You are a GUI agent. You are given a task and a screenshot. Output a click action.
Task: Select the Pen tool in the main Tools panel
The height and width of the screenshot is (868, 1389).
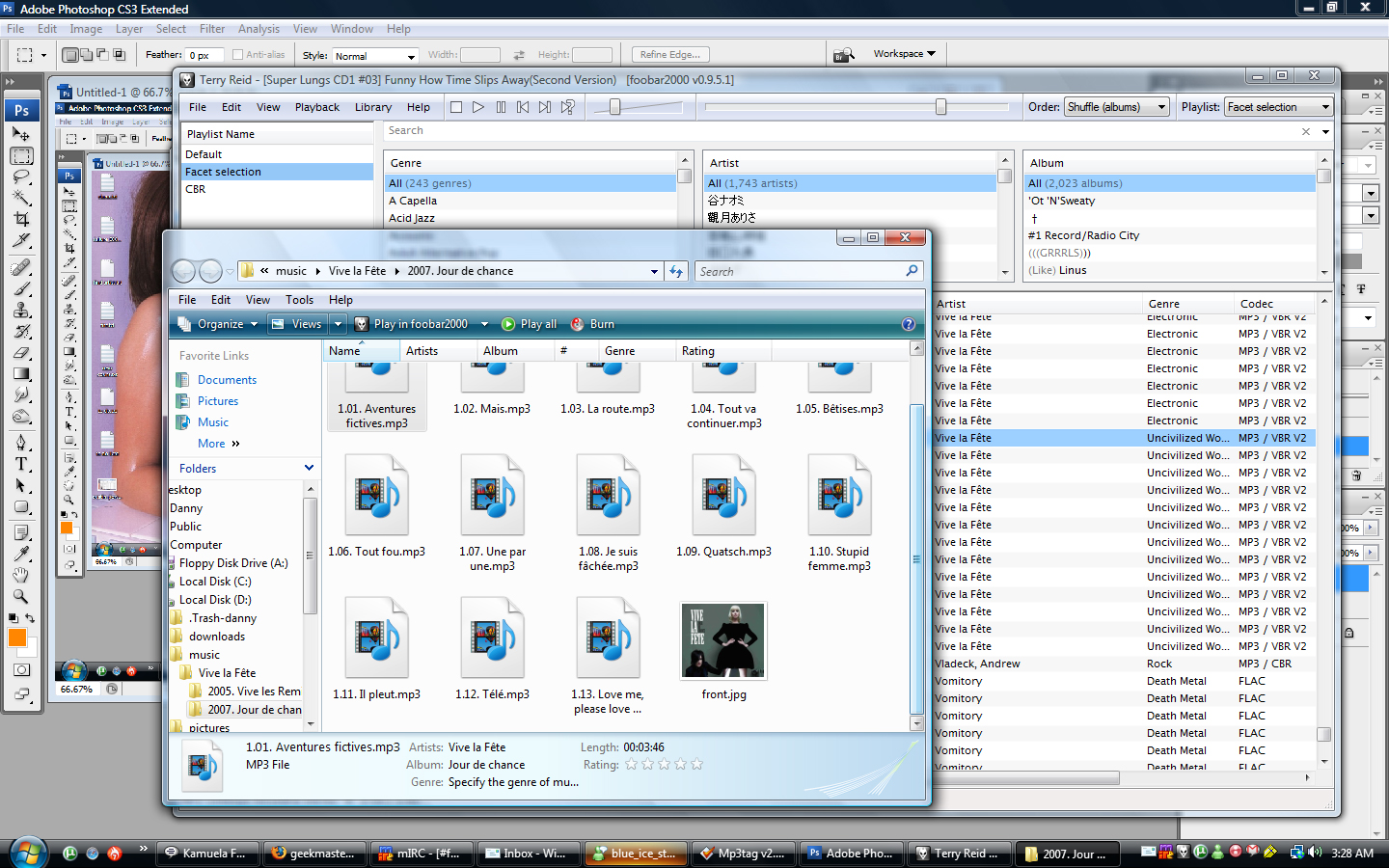tap(21, 443)
